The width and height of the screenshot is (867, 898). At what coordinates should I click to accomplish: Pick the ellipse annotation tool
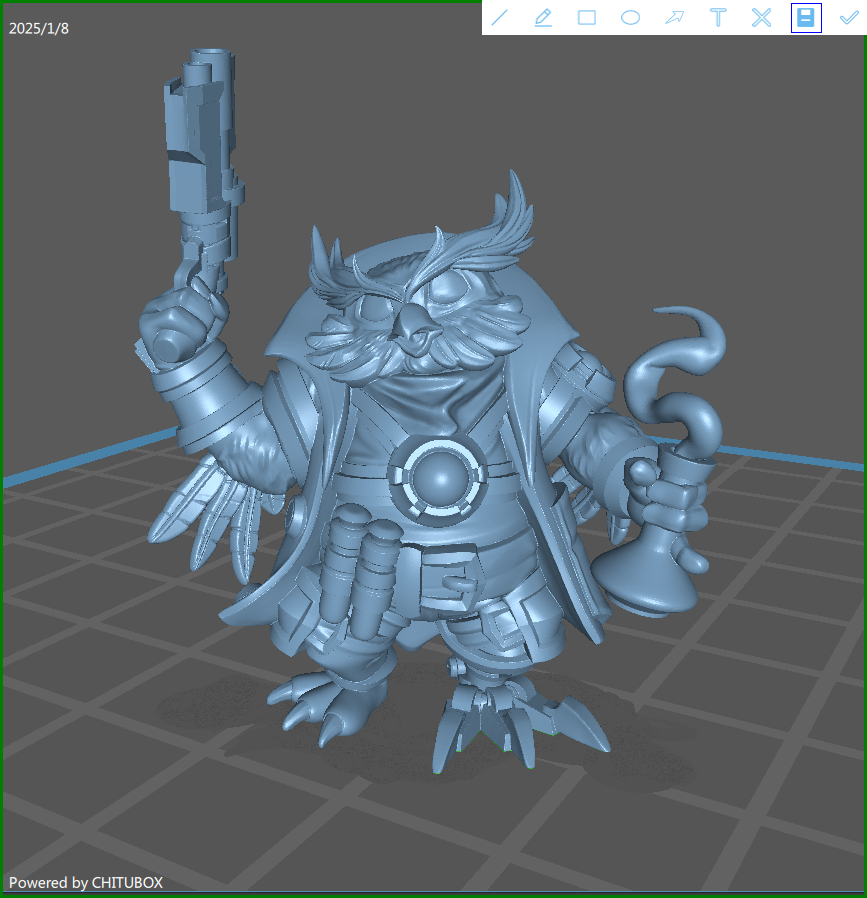point(630,17)
